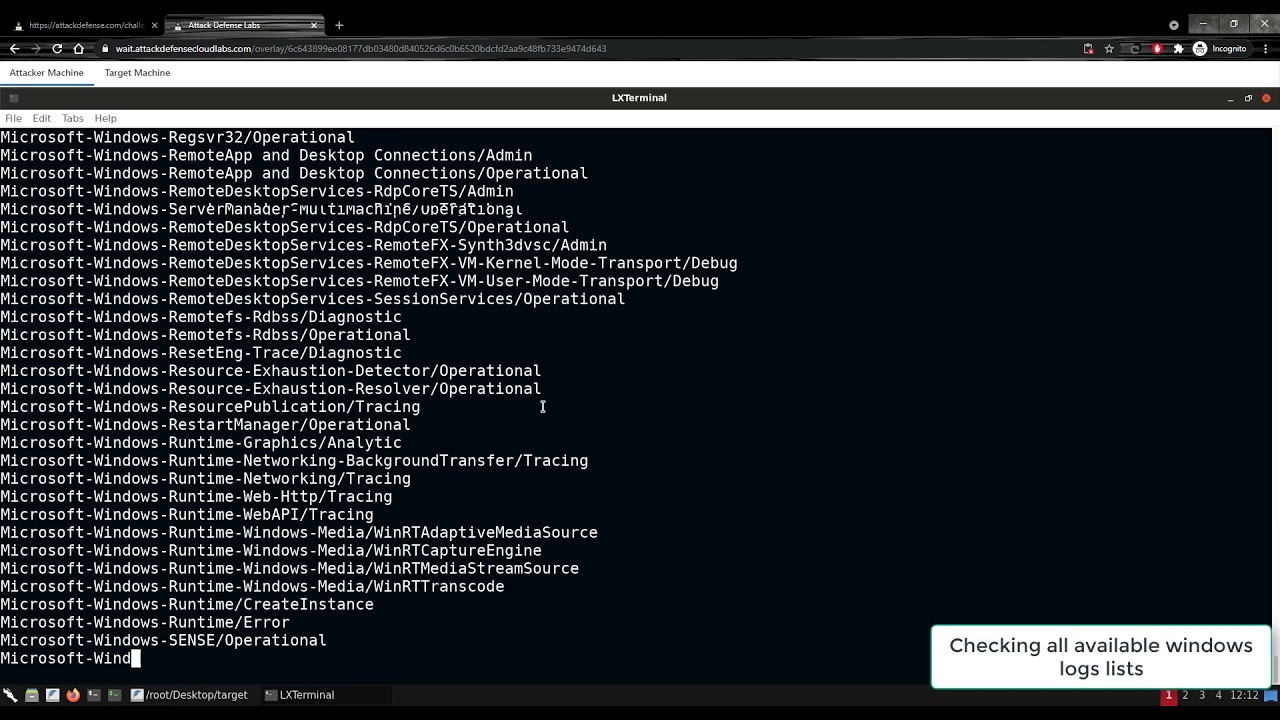Switch to /root/Desktop/target taskbar window
Screen dimensions: 1280x720
coord(189,695)
